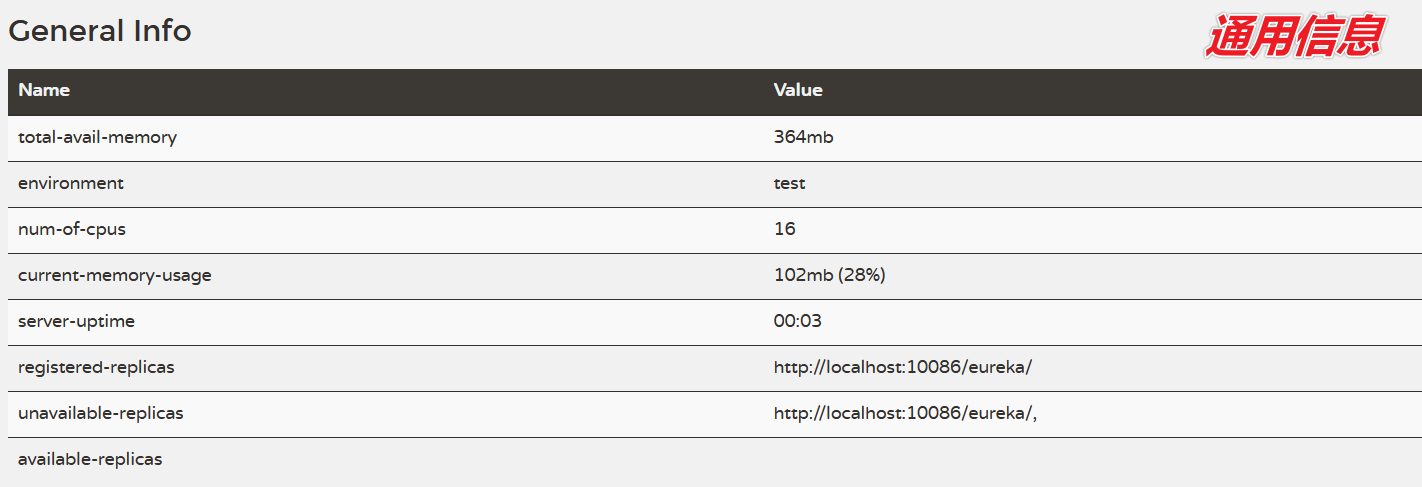Click the 102mb (28%) usage value

pyautogui.click(x=829, y=275)
